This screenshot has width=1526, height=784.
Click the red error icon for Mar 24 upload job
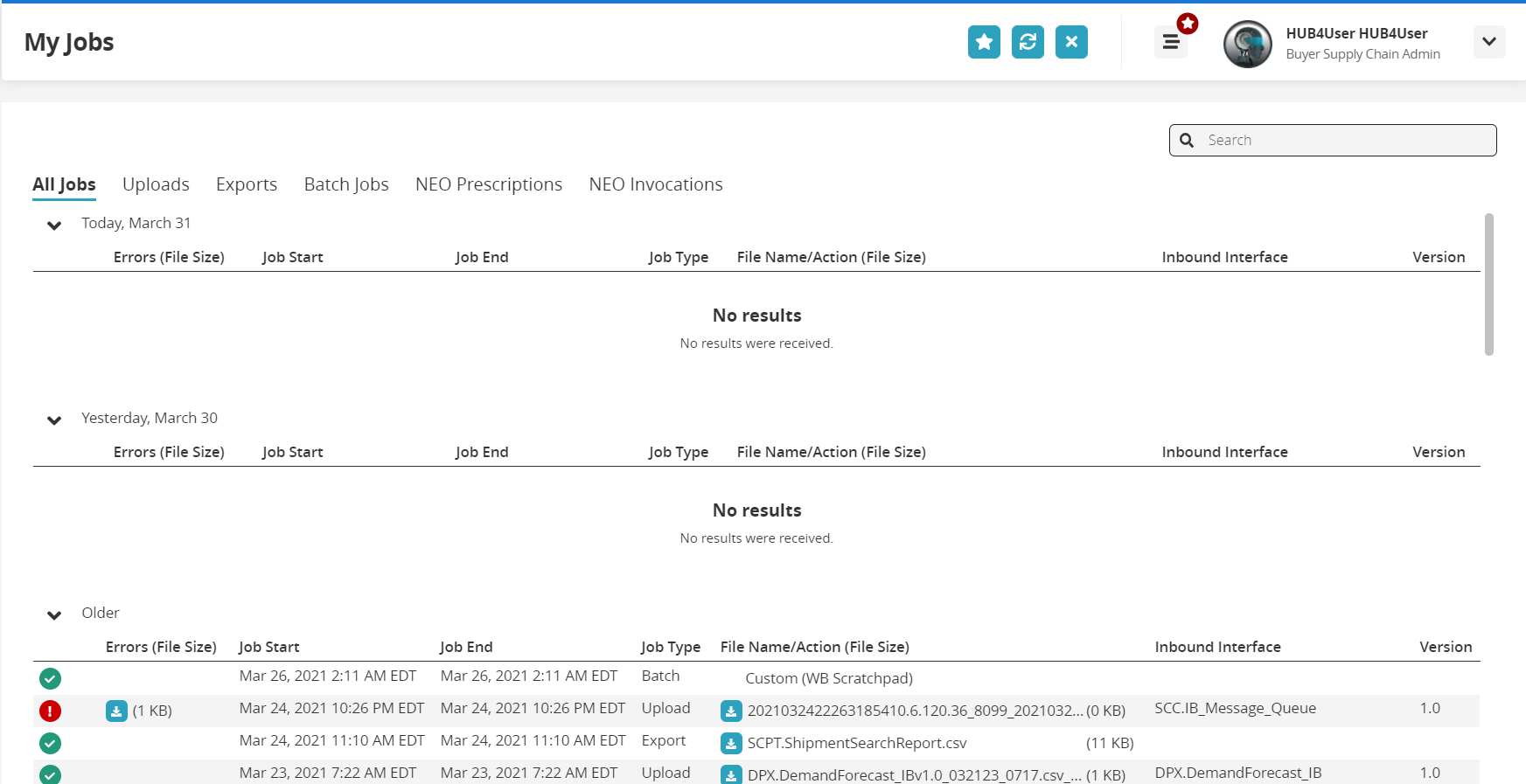51,711
